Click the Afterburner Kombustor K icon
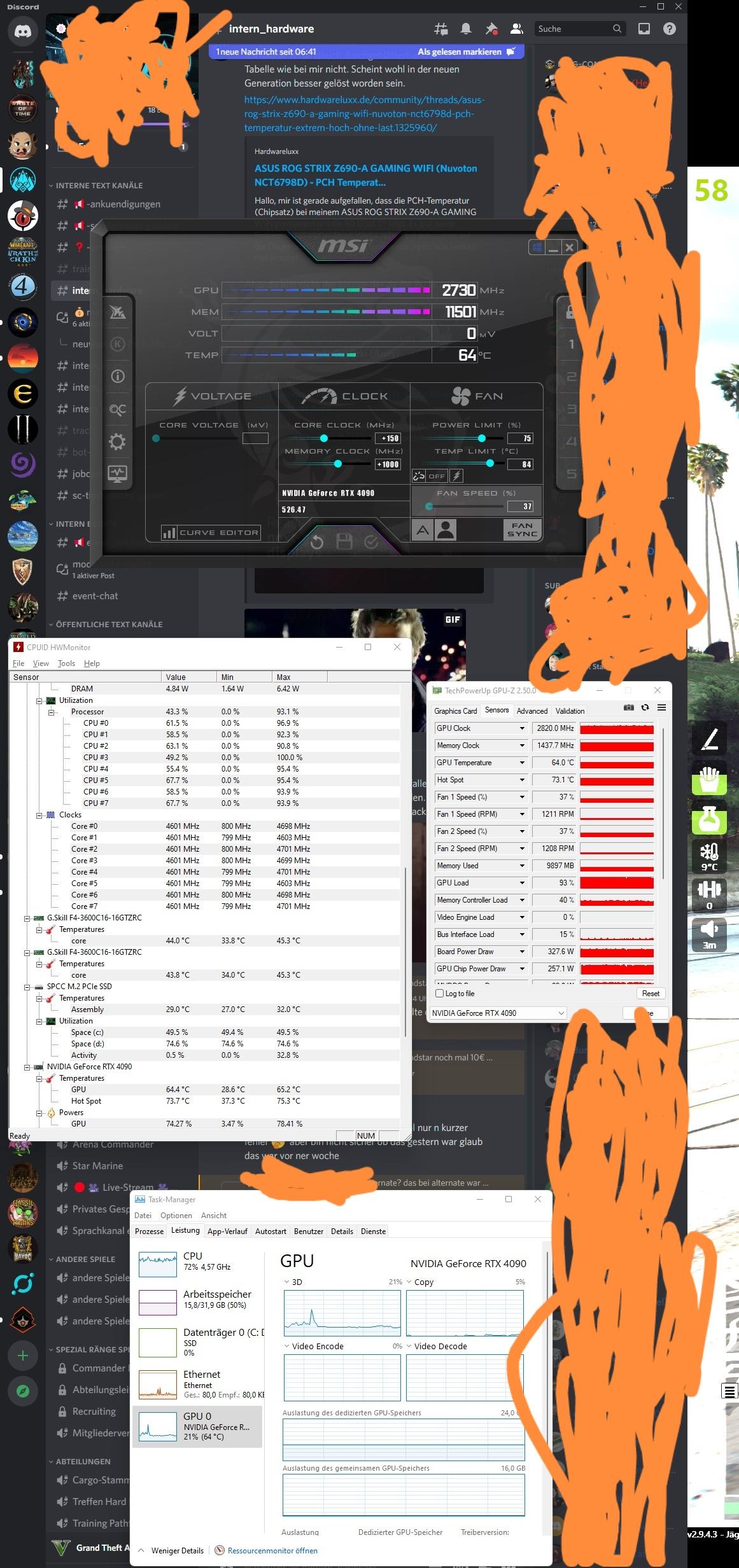Image resolution: width=739 pixels, height=1568 pixels. point(118,344)
